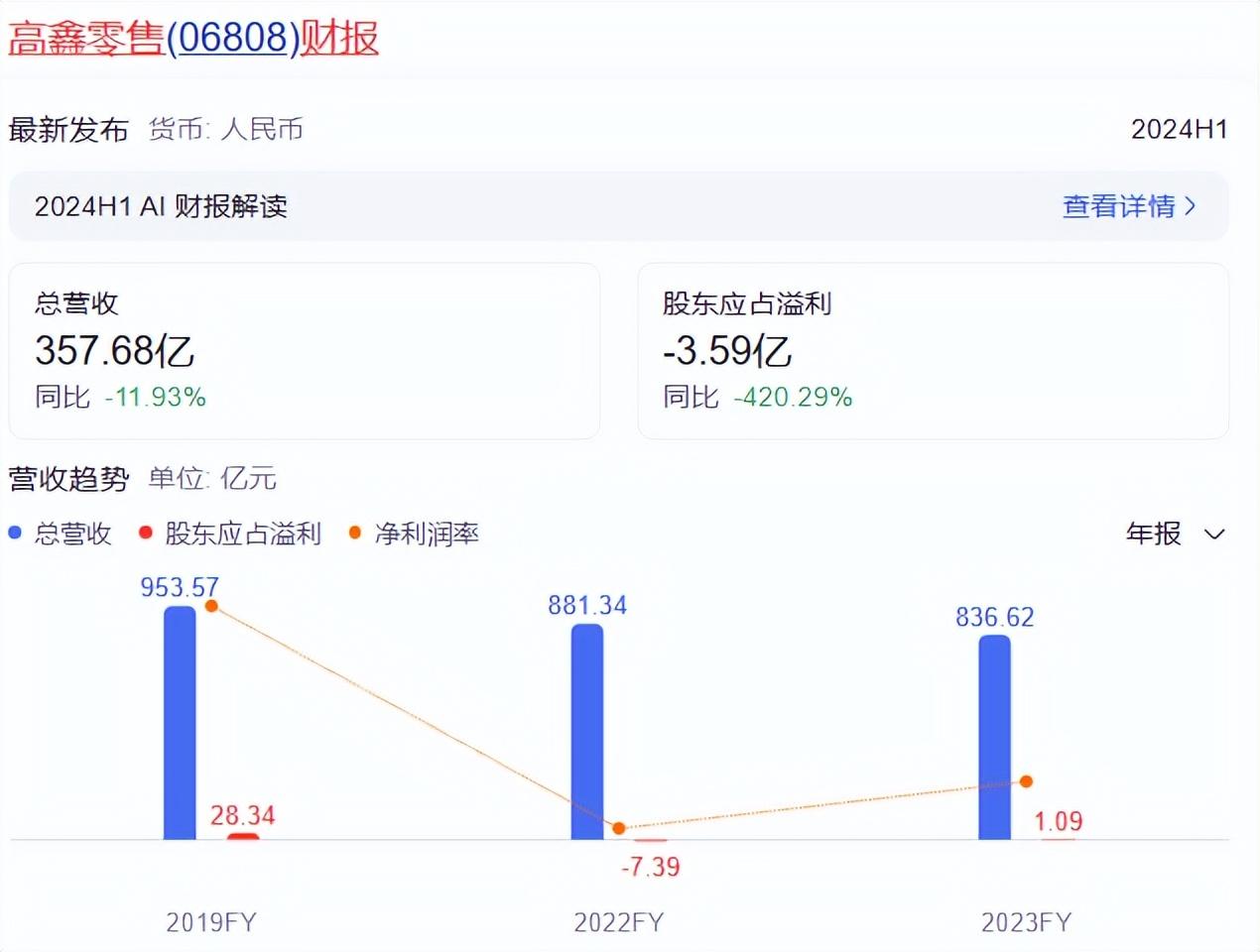This screenshot has width=1260, height=952.
Task: Click the 2019FY blue revenue bar
Action: pos(180,723)
